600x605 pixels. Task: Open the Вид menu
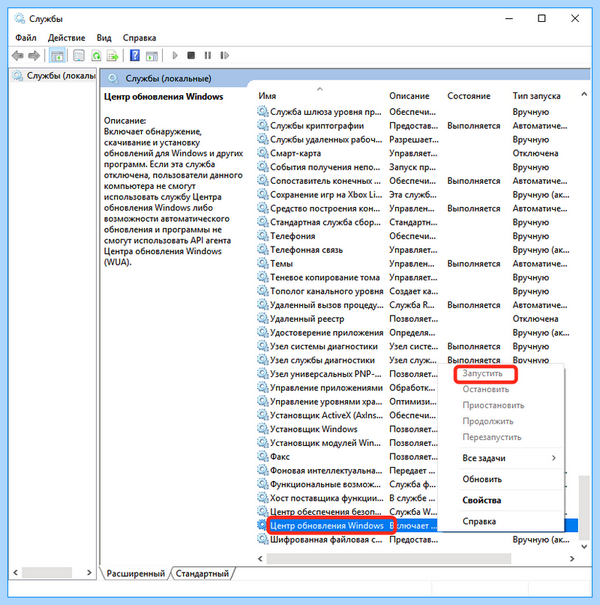tap(104, 38)
